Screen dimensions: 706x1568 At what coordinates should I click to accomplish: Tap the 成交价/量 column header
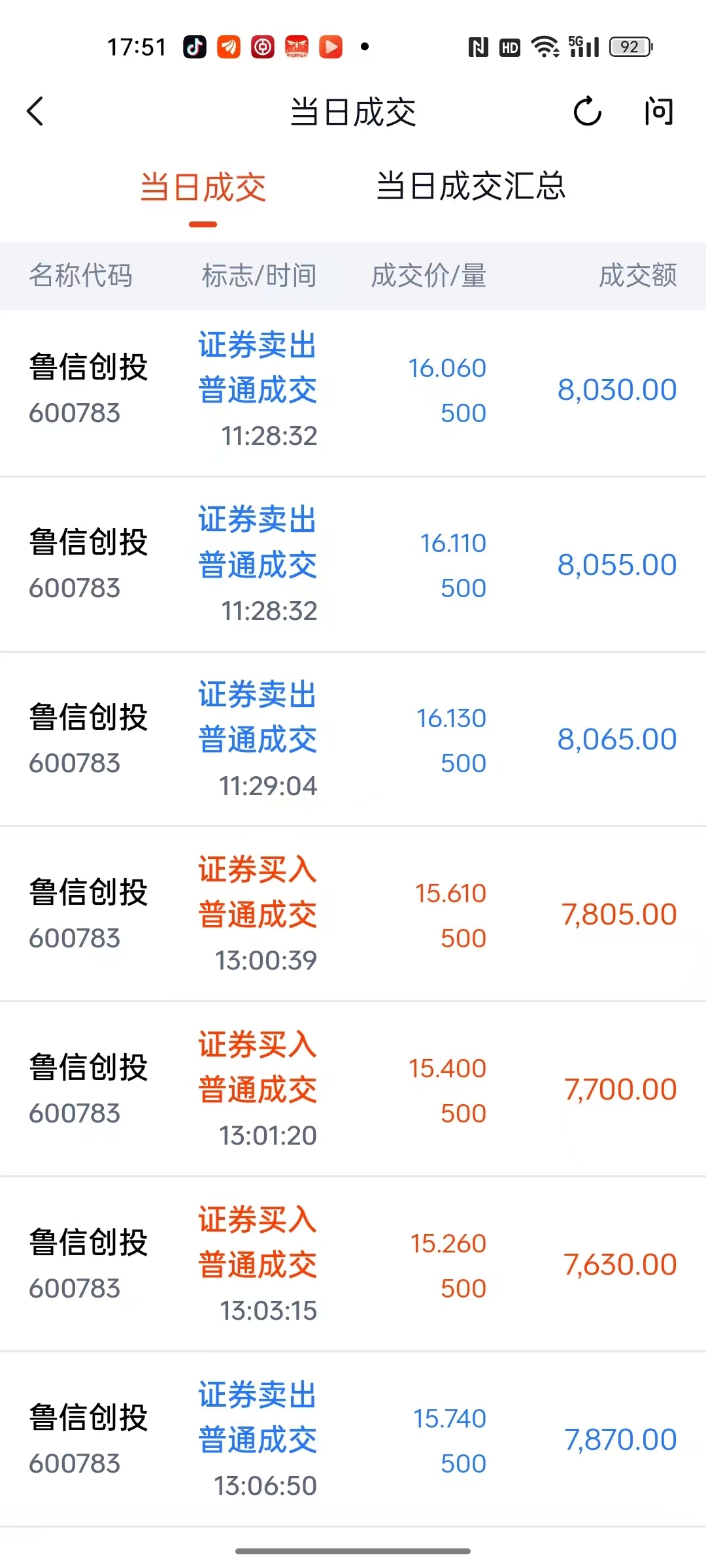pos(428,276)
